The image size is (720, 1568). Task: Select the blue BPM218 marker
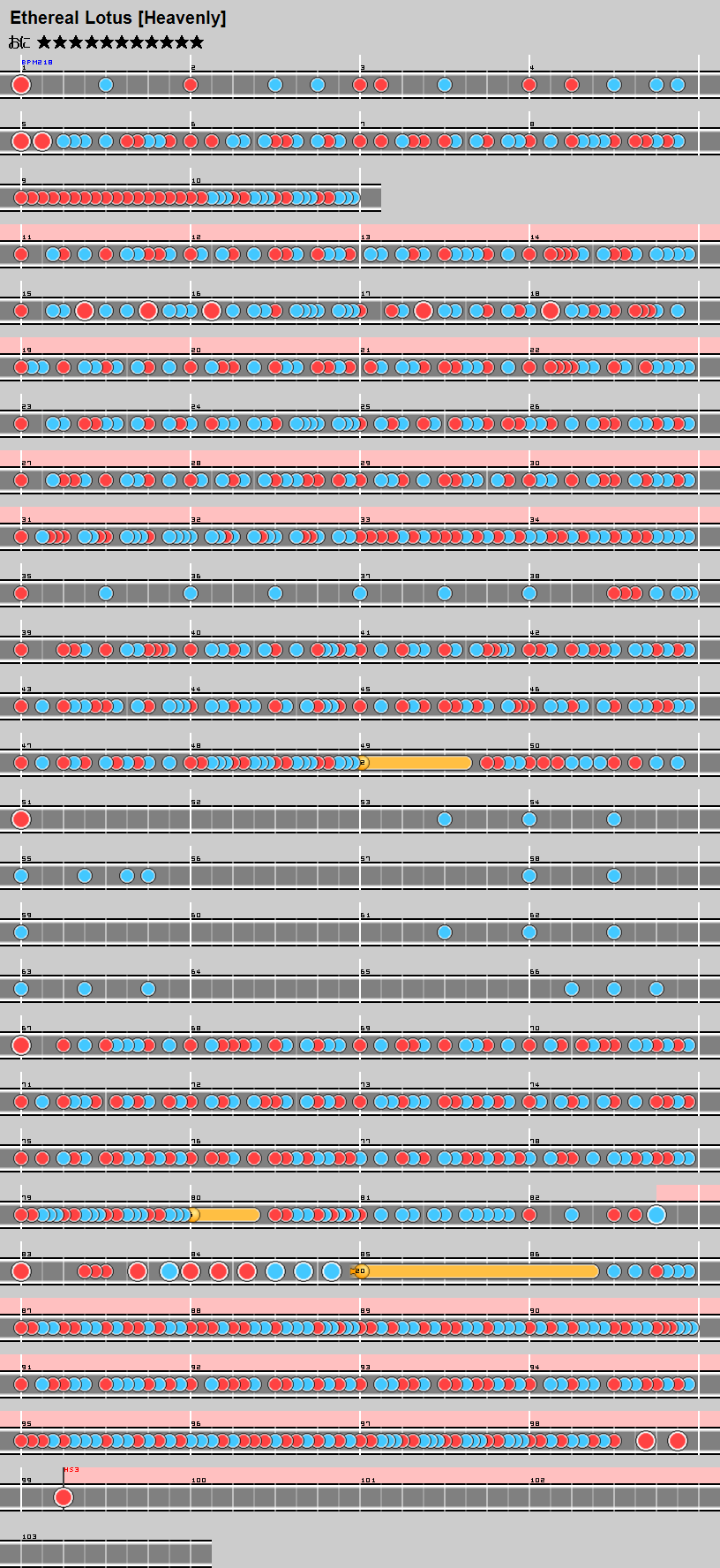(x=37, y=62)
